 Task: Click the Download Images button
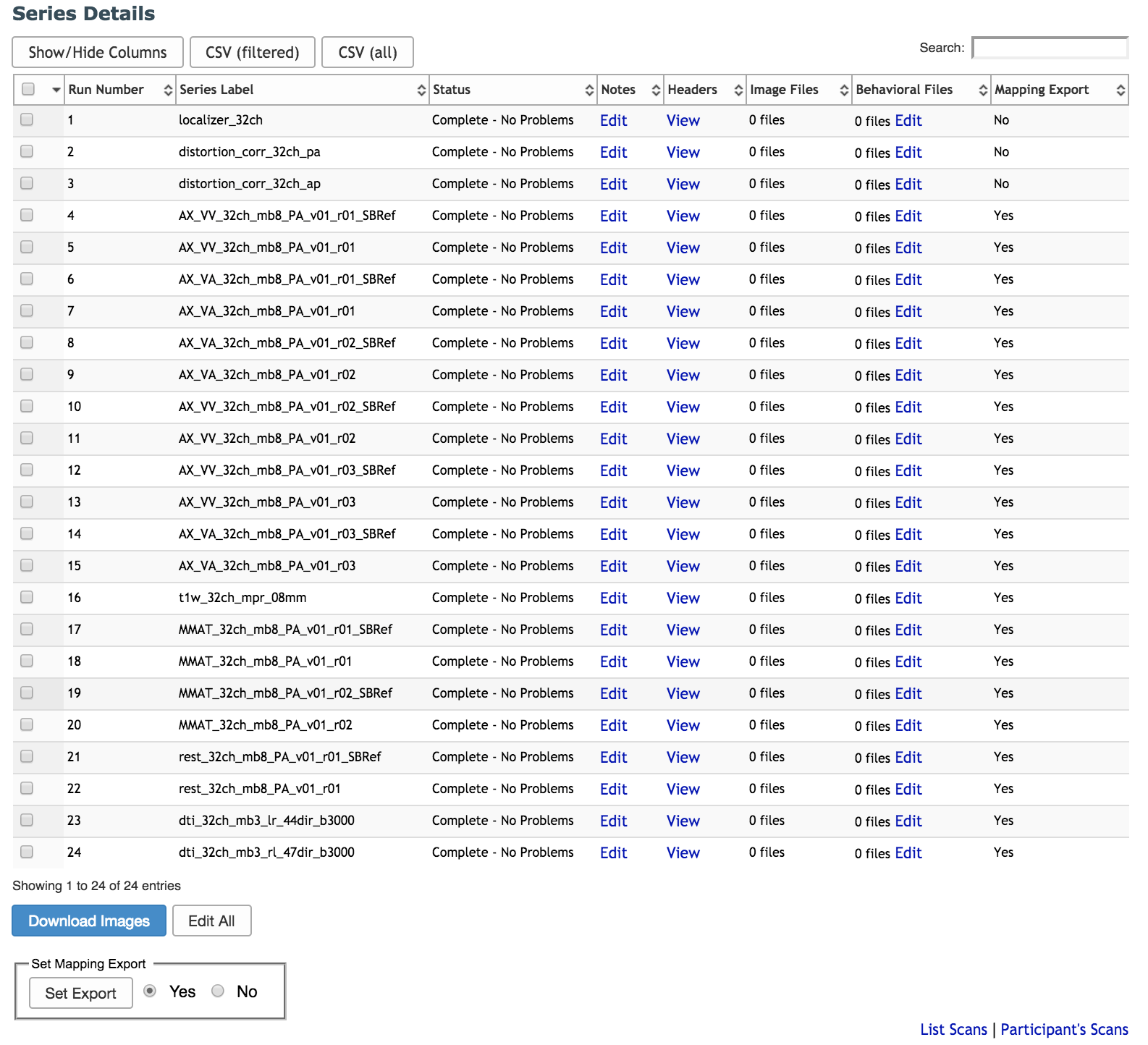pos(89,921)
